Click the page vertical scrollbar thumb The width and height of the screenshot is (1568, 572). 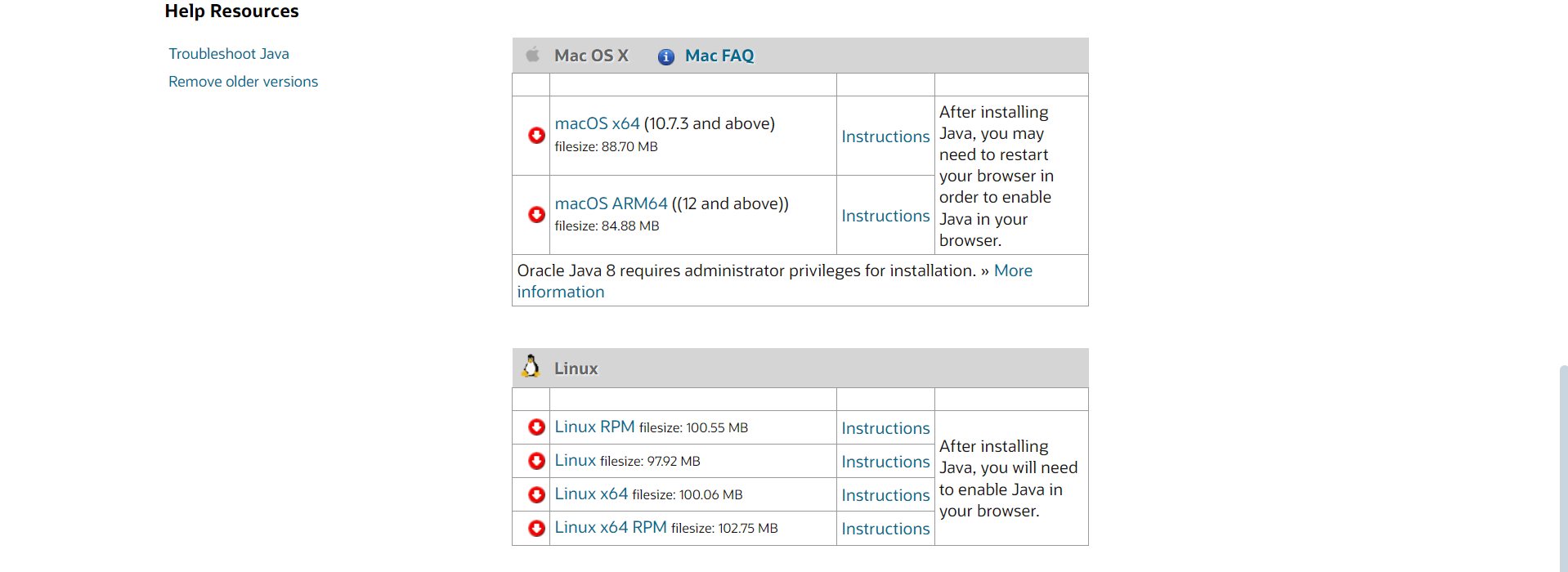point(1563,467)
